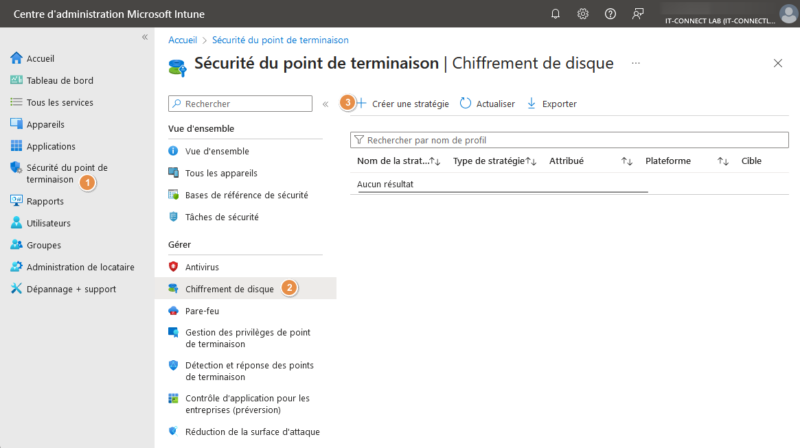Click the Tous les appareils icon

click(173, 172)
